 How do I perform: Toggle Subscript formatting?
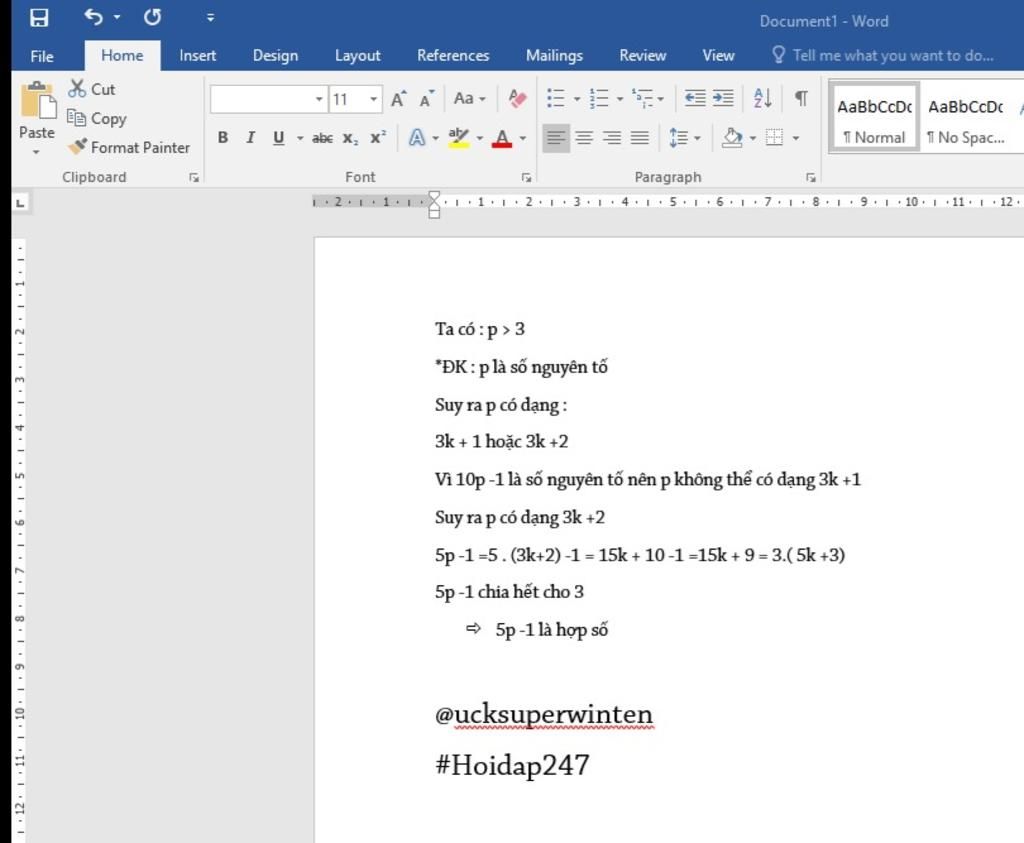coord(350,138)
